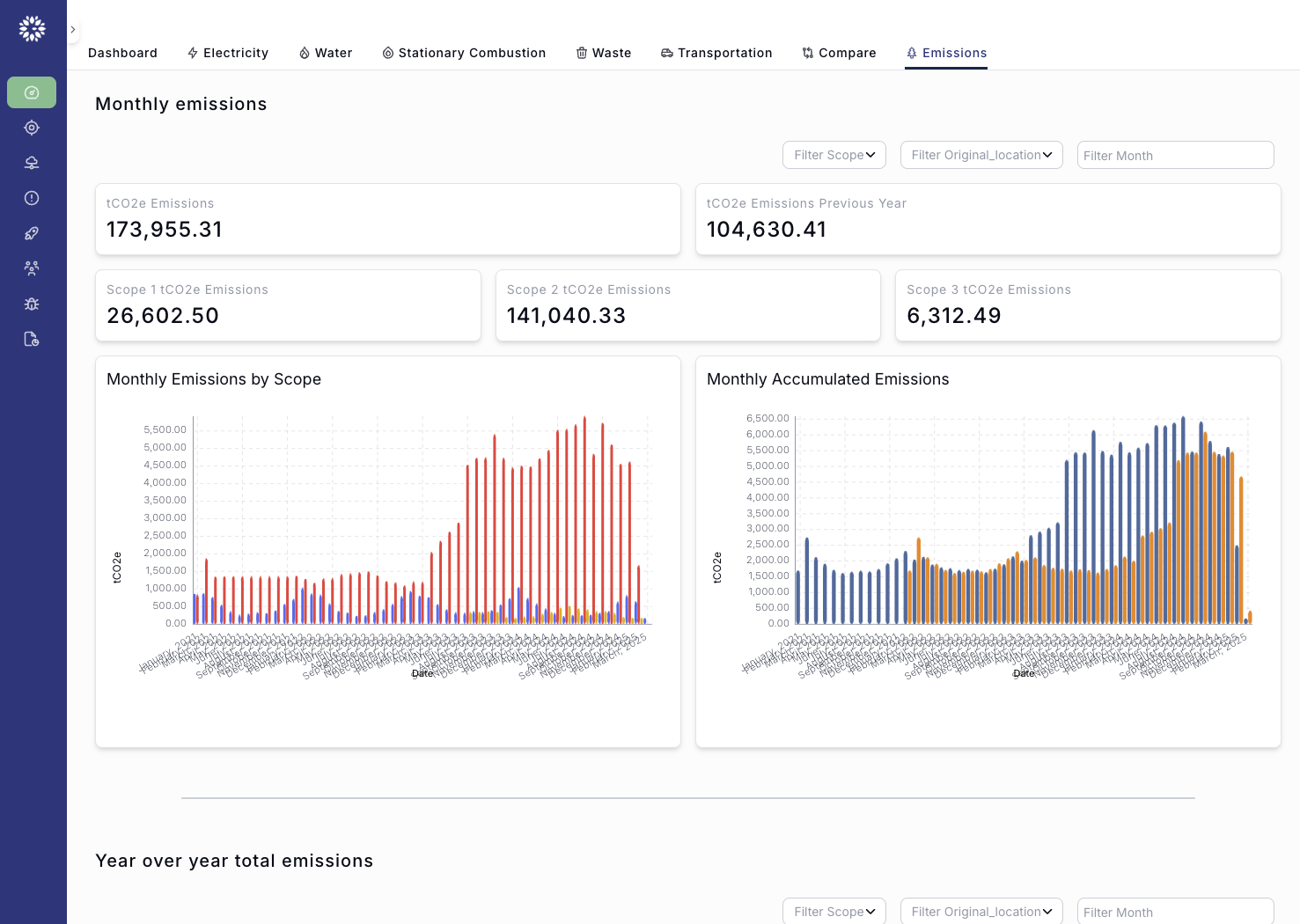Click the Filter Month input field
The height and width of the screenshot is (924, 1300).
(x=1175, y=155)
